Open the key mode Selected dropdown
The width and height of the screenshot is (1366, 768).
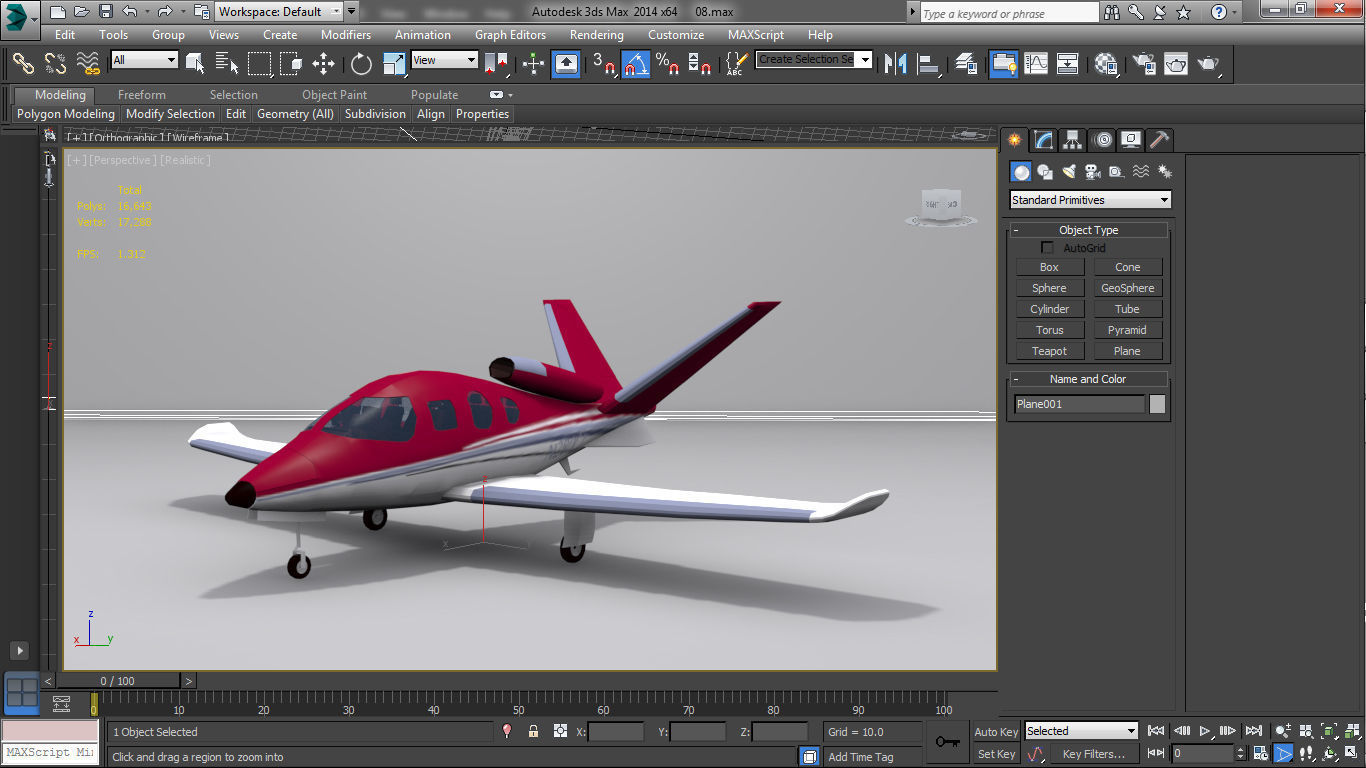1081,731
